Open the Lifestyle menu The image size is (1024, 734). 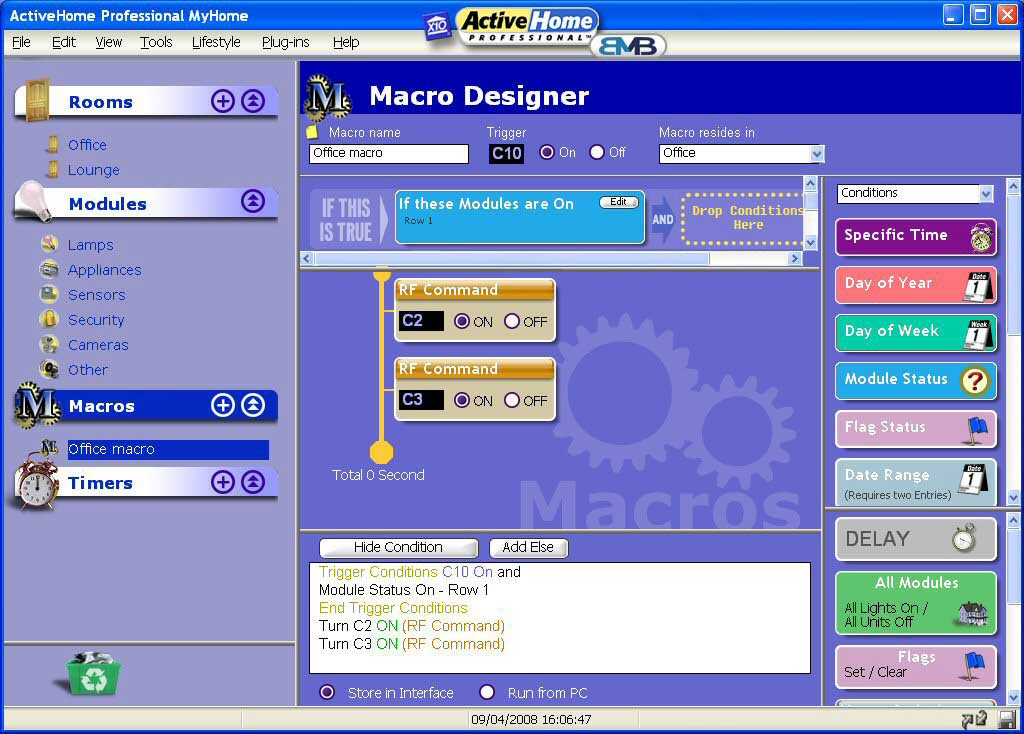point(216,42)
